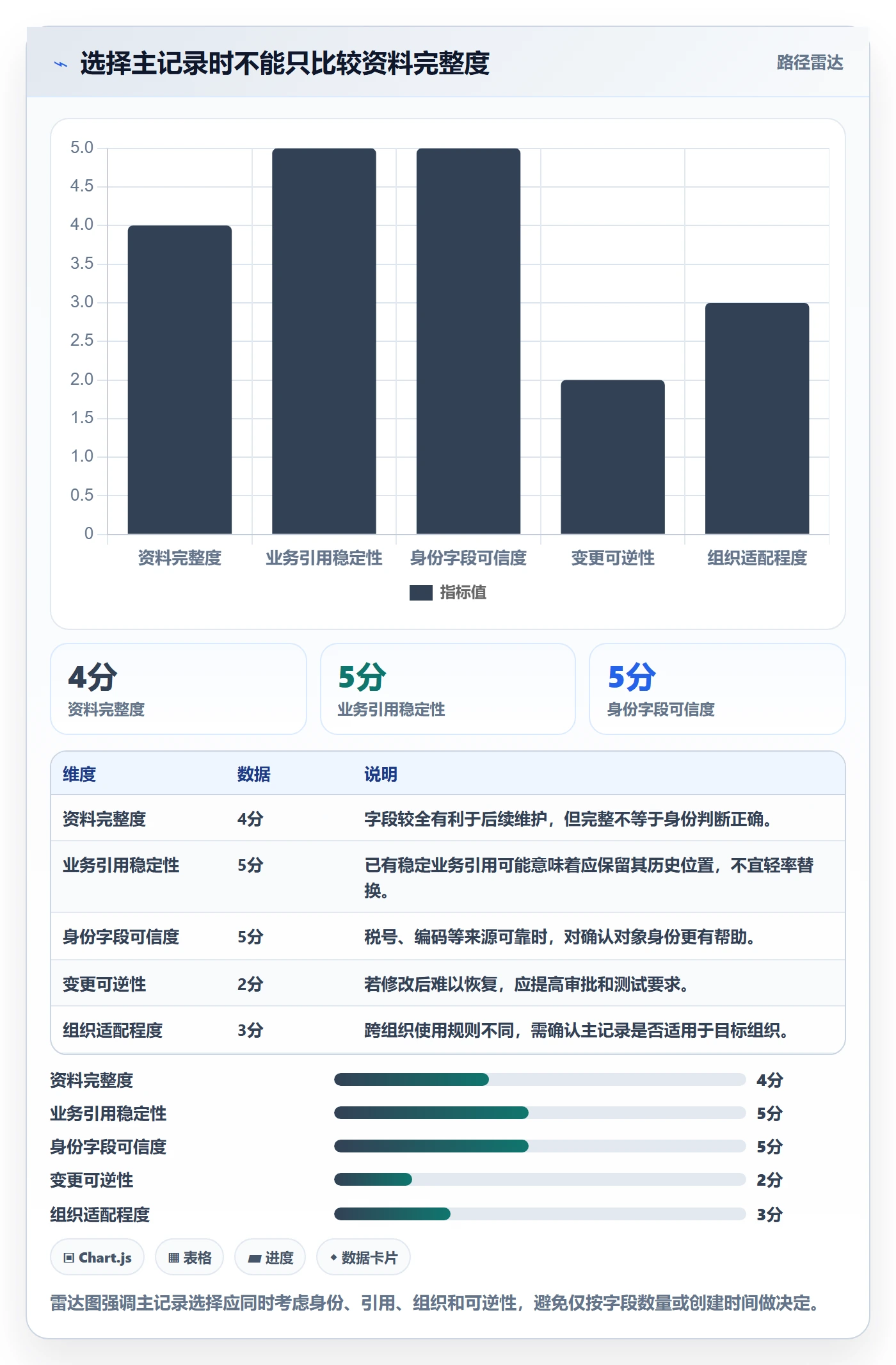
Task: Click the 身份字段可信度 bar in chart
Action: click(468, 341)
